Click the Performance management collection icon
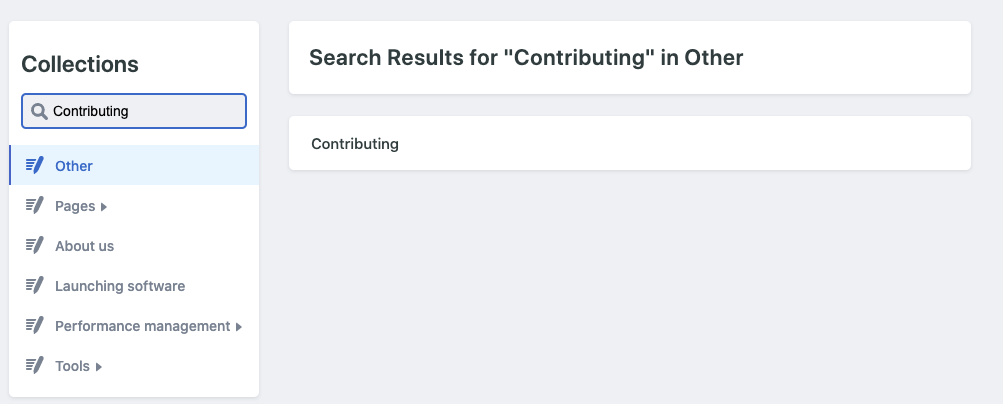The height and width of the screenshot is (404, 1003). coord(35,326)
